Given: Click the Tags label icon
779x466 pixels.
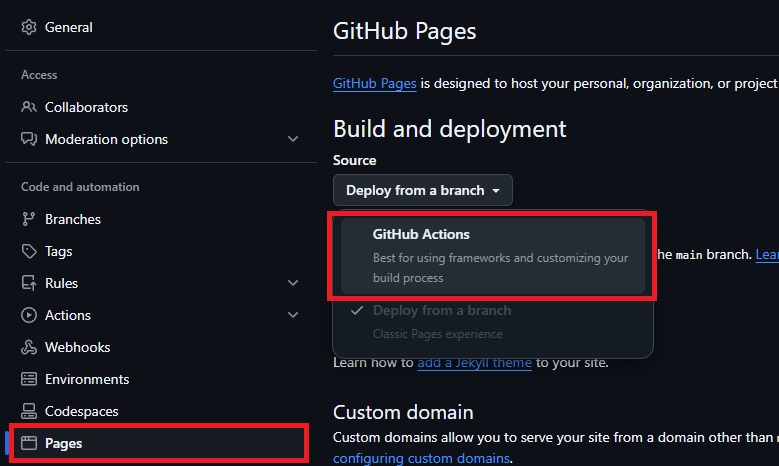Looking at the screenshot, I should click(x=29, y=251).
